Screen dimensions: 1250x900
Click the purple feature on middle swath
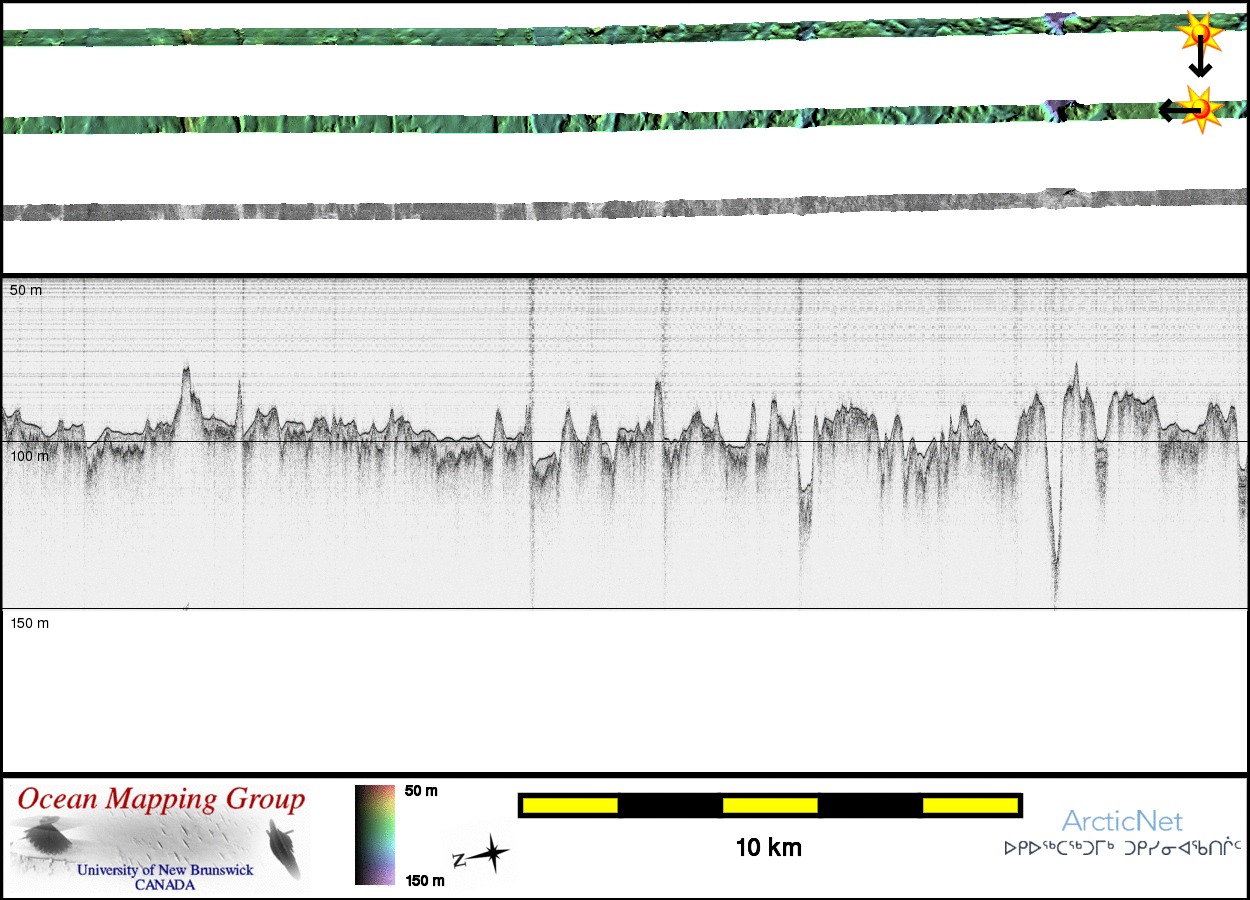pyautogui.click(x=1056, y=108)
